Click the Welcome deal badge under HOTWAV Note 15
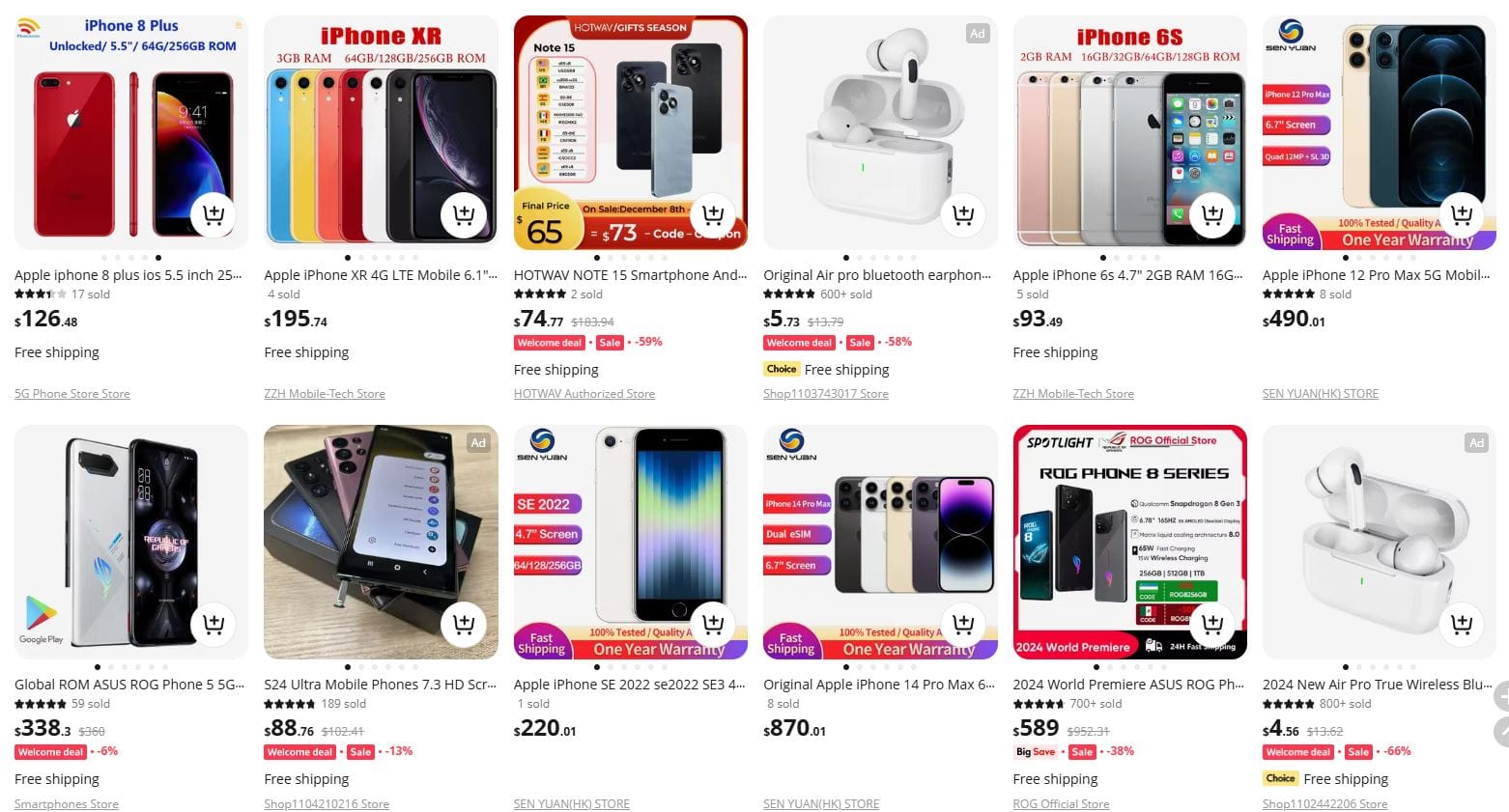The image size is (1509, 812). point(551,343)
